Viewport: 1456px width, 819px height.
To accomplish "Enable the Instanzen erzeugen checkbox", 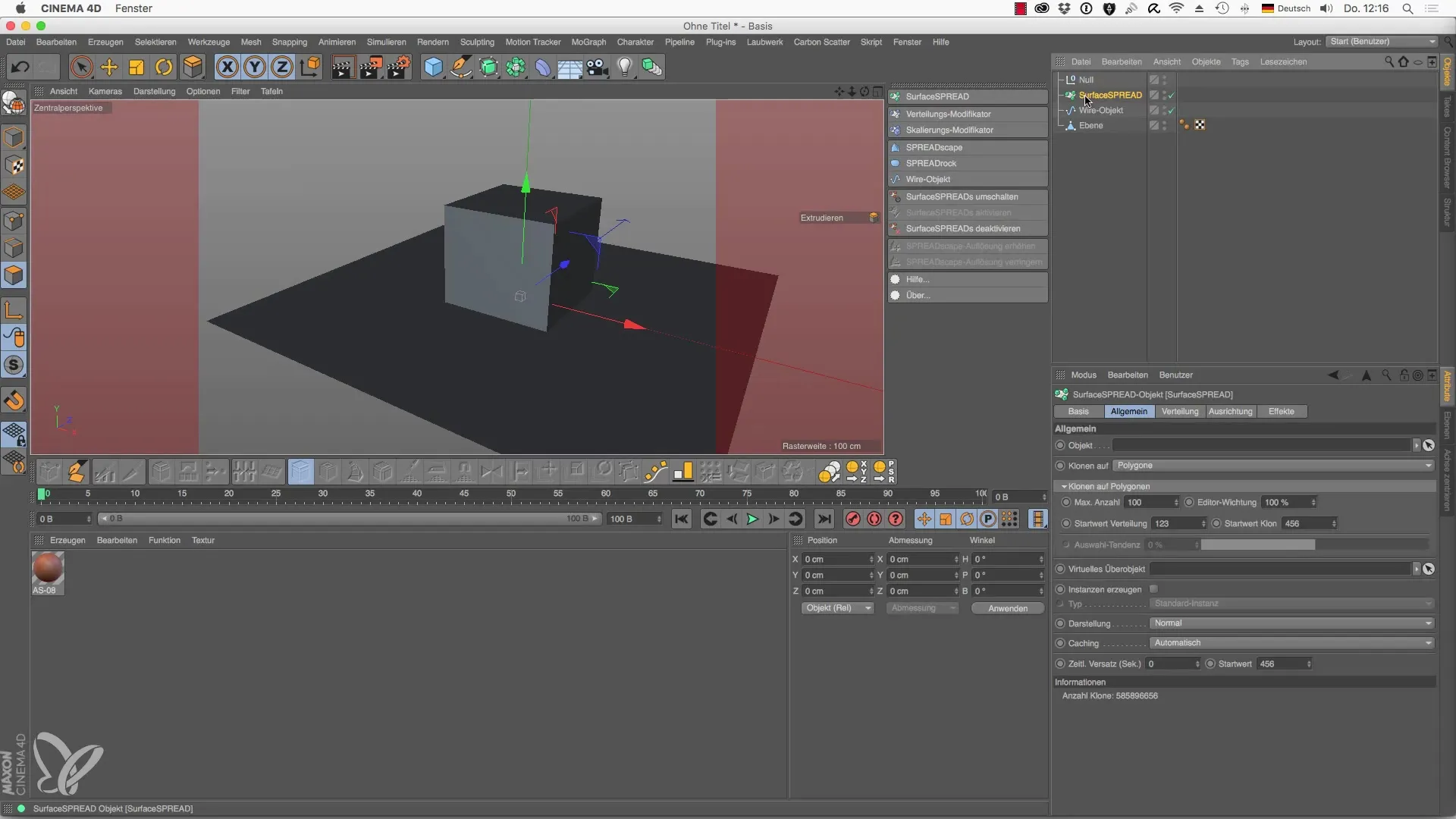I will (x=1153, y=589).
